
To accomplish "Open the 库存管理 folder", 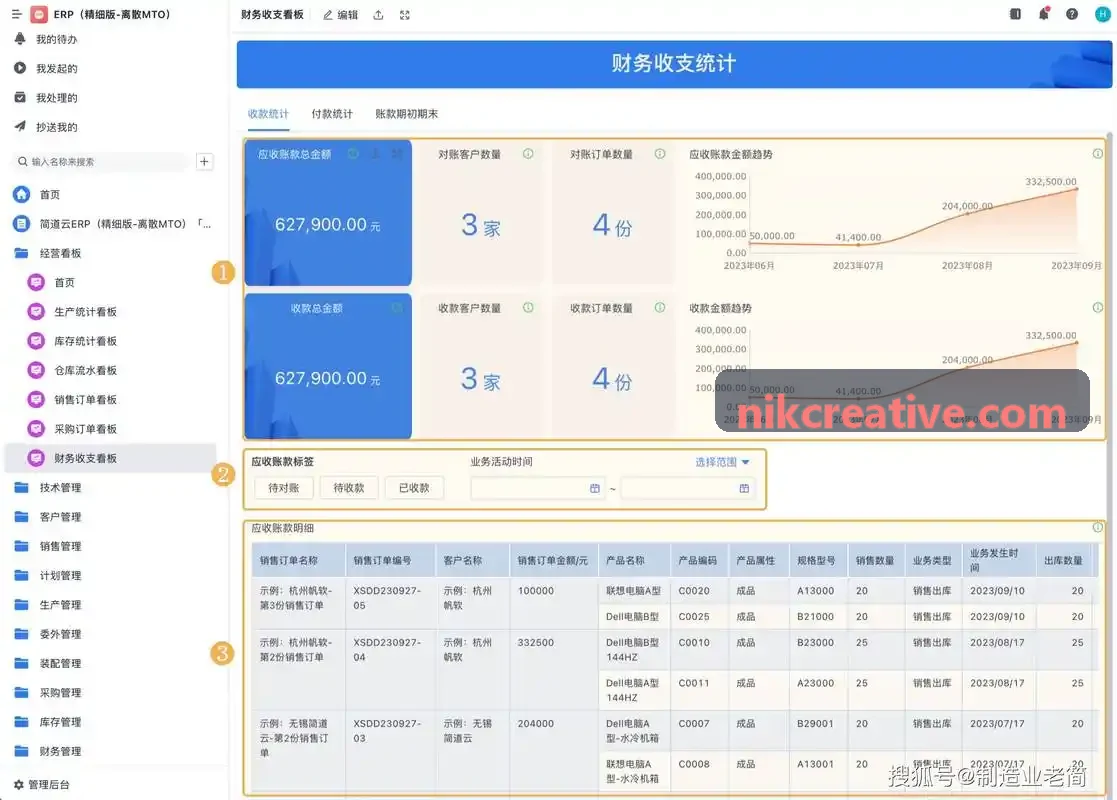I will point(61,722).
